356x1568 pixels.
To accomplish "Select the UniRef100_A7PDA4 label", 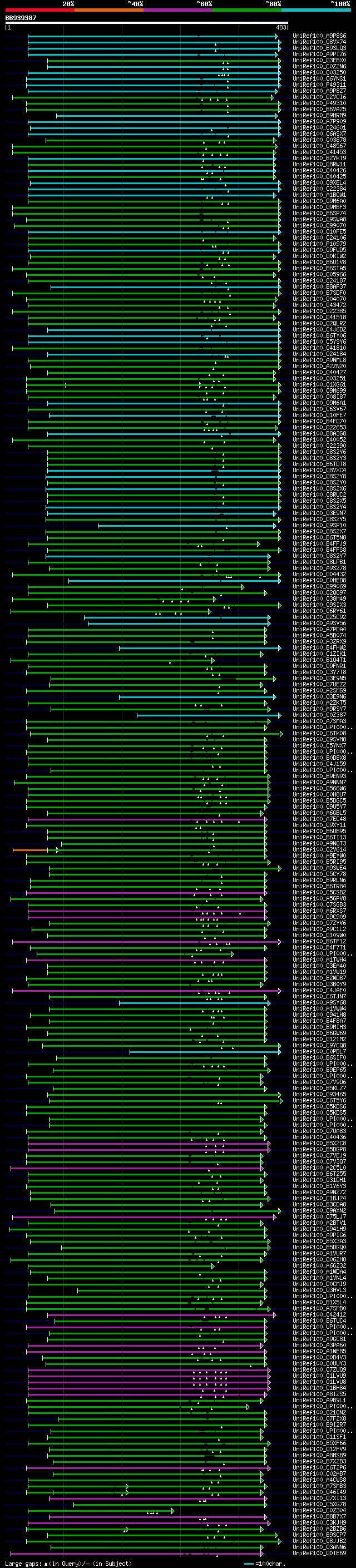I will [x=319, y=630].
